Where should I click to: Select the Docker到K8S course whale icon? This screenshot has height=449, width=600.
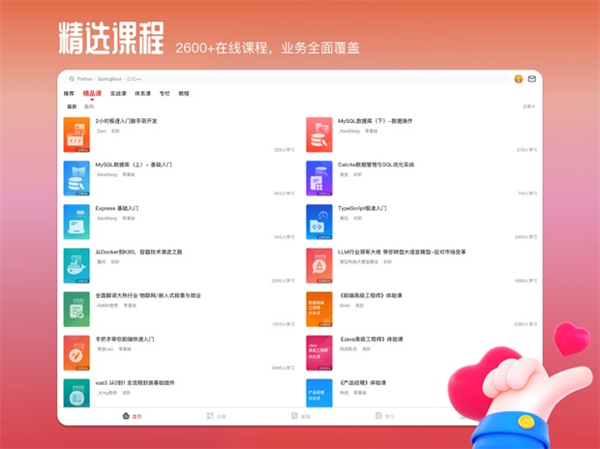point(77,265)
